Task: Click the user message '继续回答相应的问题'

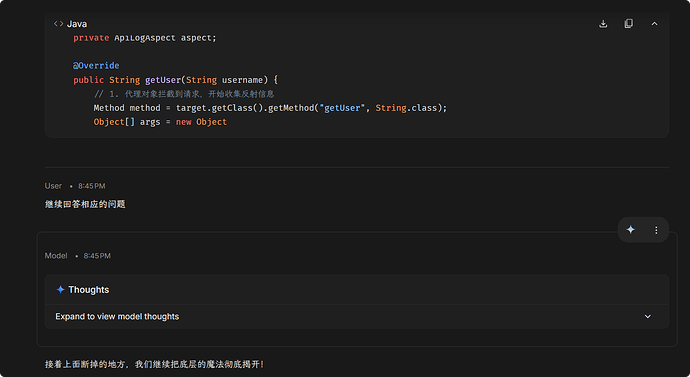Action: click(85, 204)
